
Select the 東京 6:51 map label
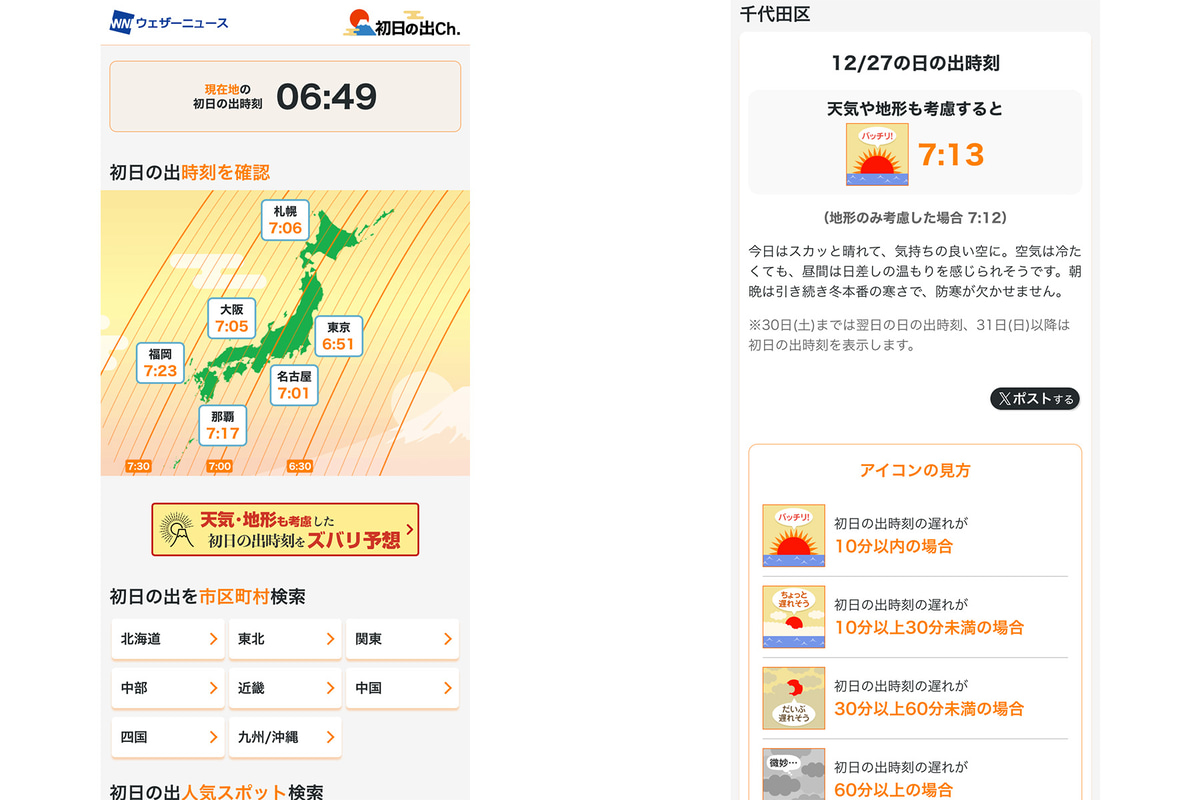(x=338, y=337)
